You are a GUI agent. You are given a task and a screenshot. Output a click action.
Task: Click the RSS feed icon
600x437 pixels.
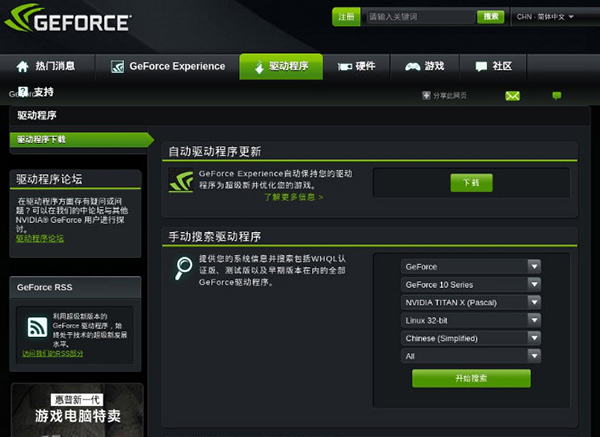point(38,327)
